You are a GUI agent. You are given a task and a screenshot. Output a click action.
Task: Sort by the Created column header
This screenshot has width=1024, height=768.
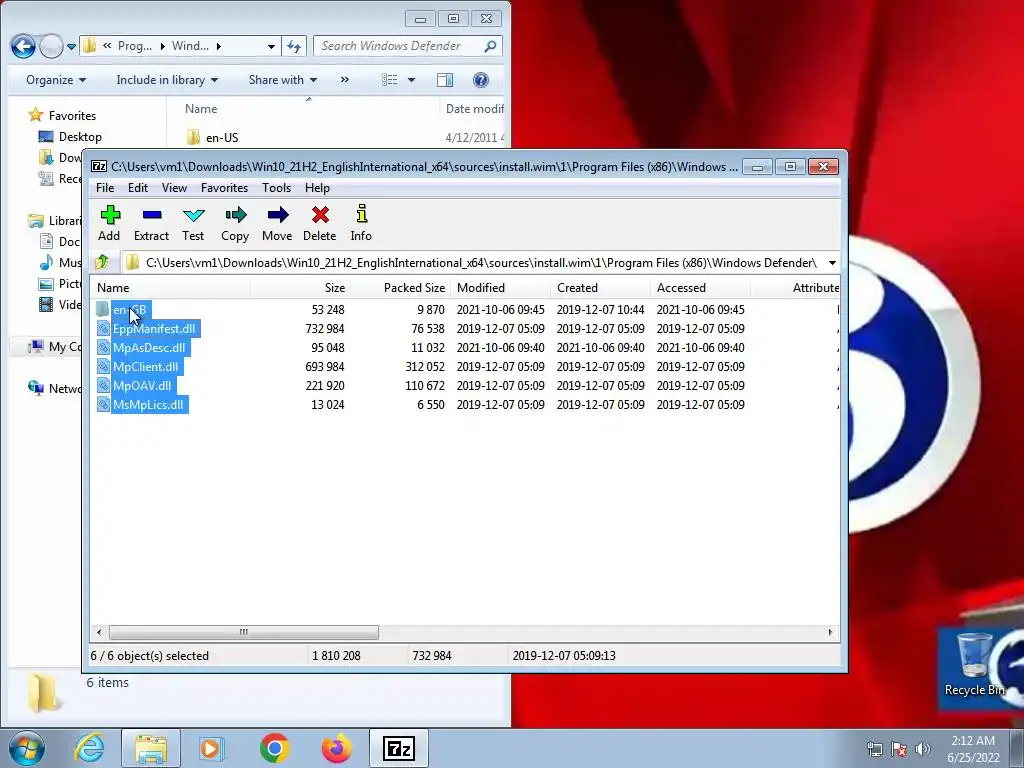[600, 288]
